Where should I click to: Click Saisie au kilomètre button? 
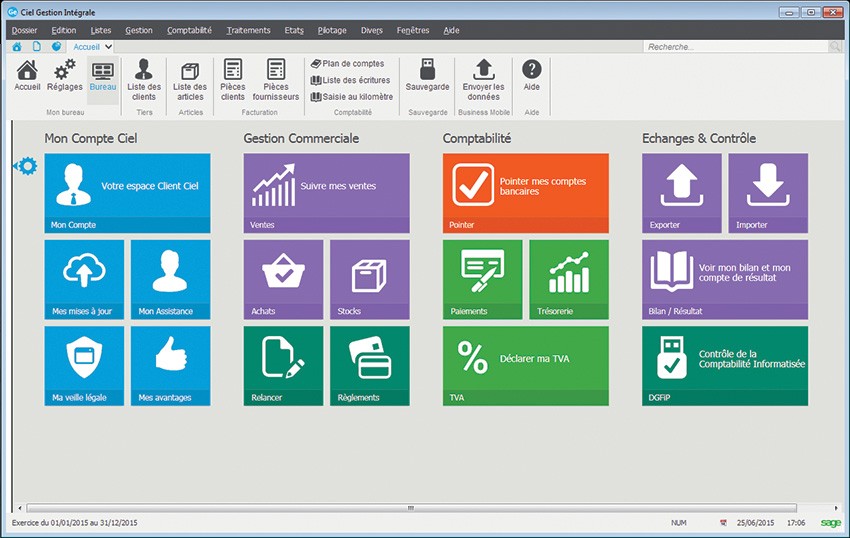(351, 97)
